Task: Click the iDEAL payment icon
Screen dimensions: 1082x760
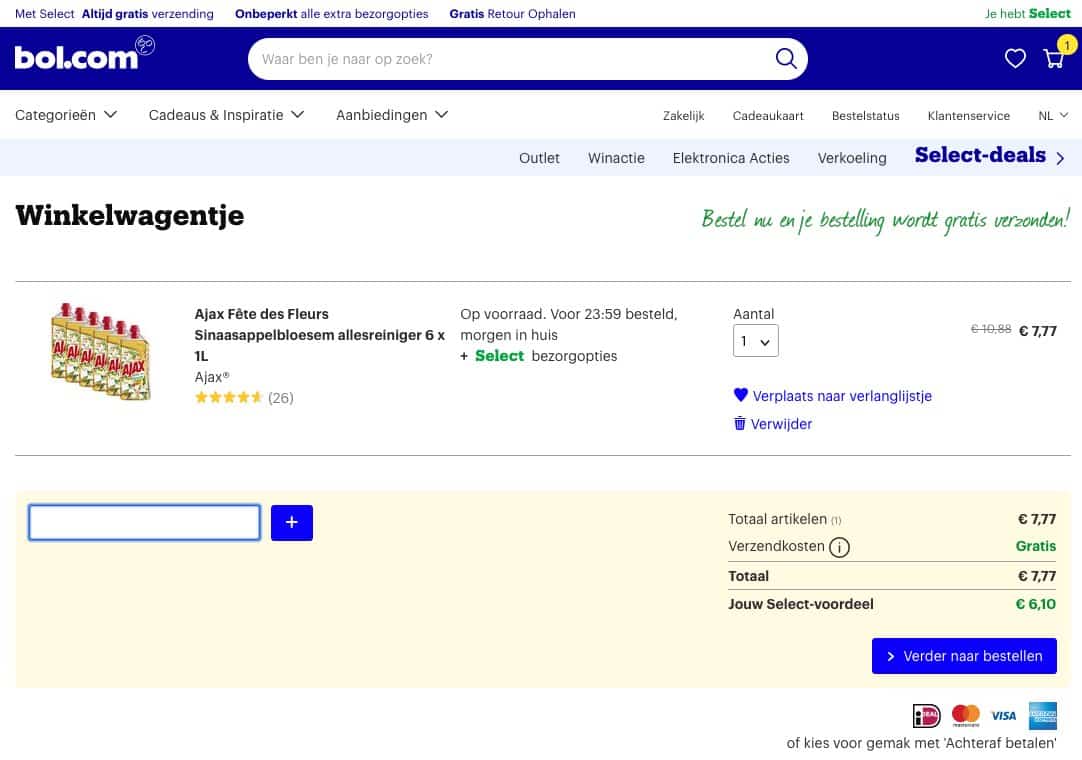Action: tap(927, 715)
